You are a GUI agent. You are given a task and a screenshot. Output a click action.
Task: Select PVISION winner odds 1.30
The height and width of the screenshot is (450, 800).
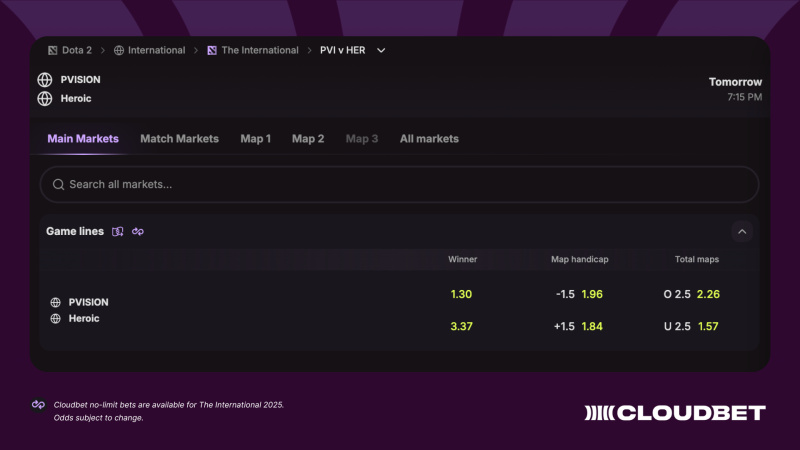pyautogui.click(x=462, y=294)
